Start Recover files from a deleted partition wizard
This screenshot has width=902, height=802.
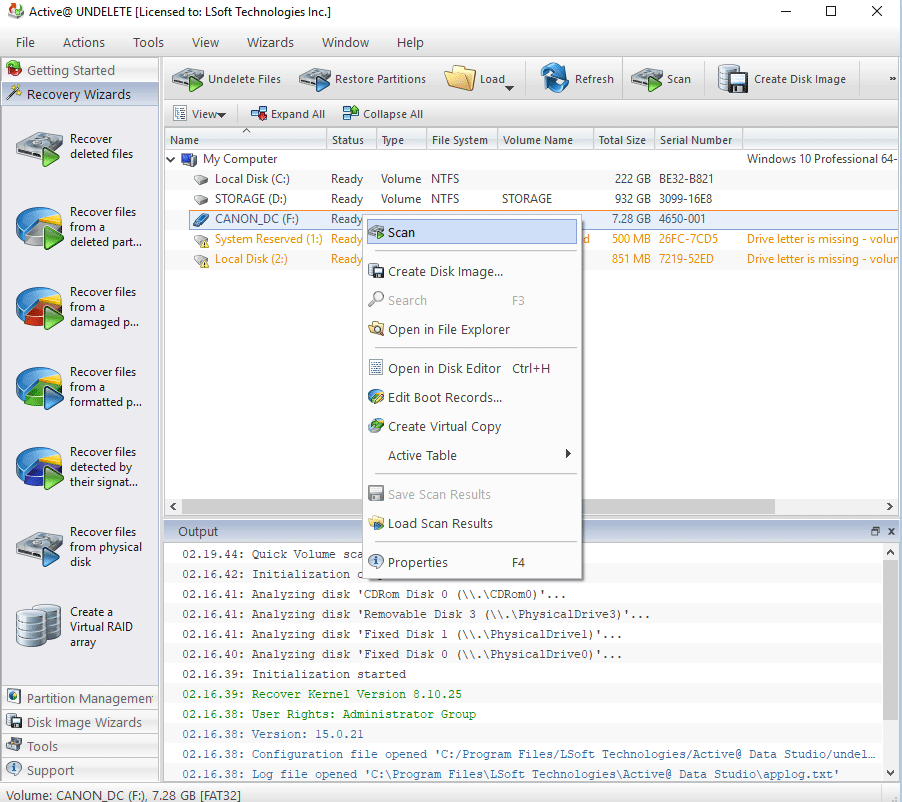tap(79, 227)
